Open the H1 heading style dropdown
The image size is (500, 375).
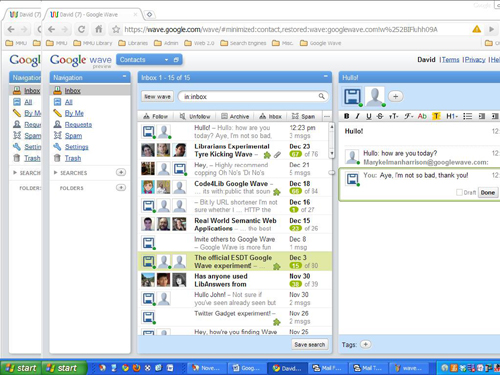pos(451,116)
